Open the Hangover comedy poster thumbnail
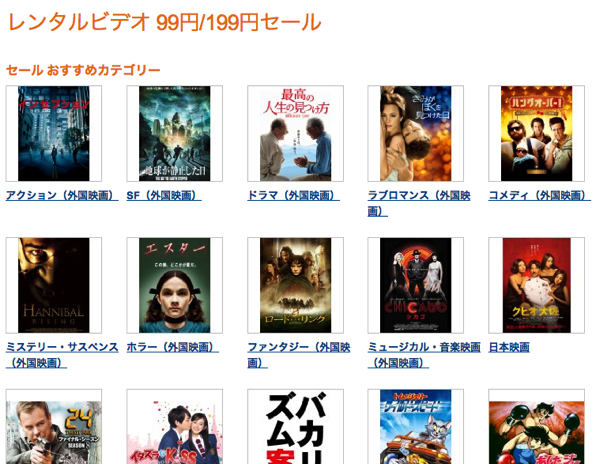Screen dimensions: 600x464 tap(536, 134)
